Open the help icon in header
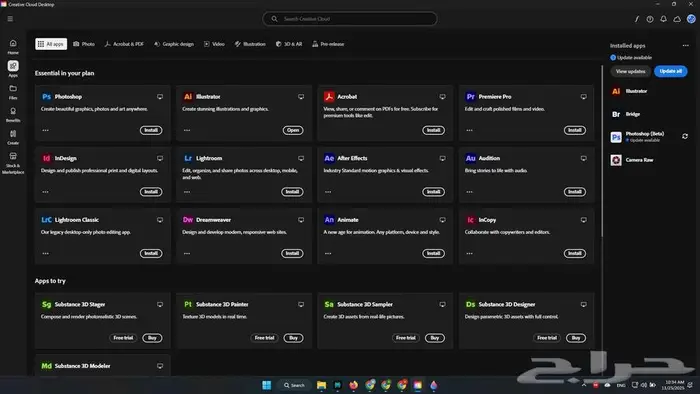Screen dimensions: 700x394 pos(650,19)
